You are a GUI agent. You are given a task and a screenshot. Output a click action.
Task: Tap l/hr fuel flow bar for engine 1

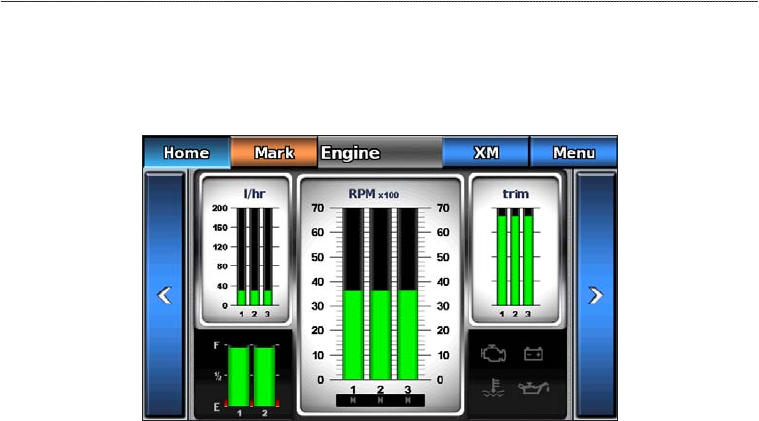pyautogui.click(x=242, y=257)
